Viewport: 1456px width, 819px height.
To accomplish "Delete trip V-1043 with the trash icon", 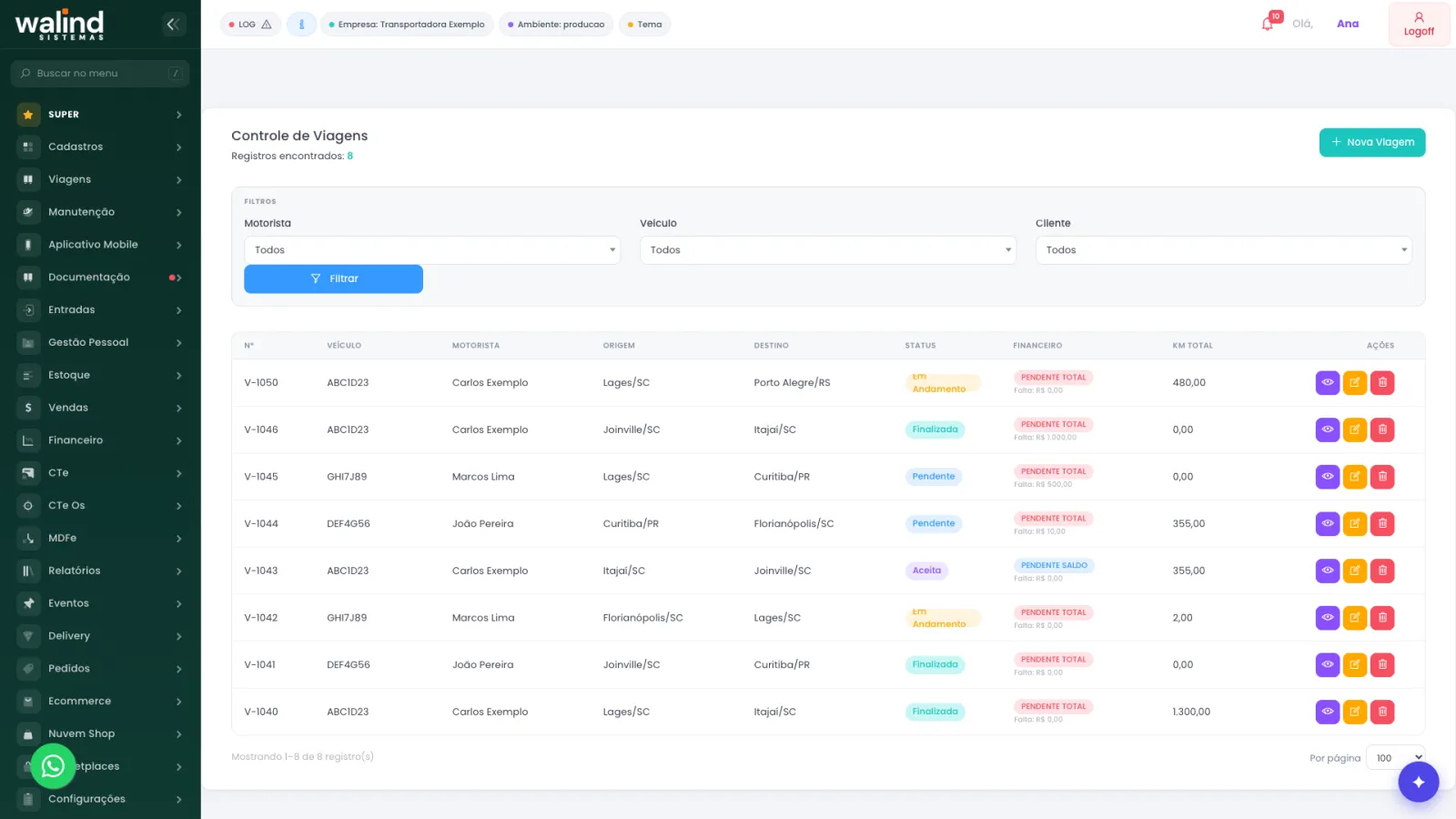I will tap(1382, 571).
